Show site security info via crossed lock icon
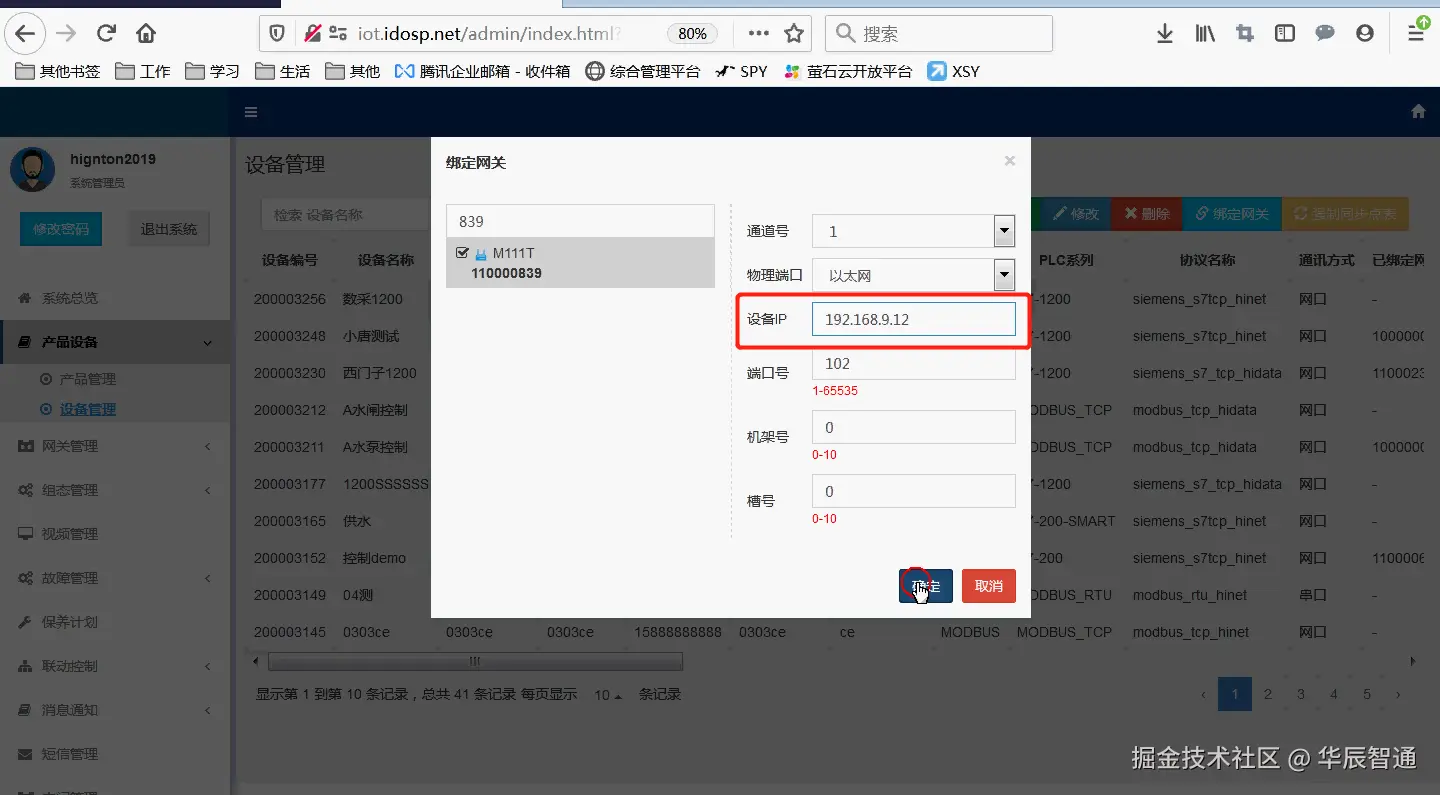The height and width of the screenshot is (795, 1440). pyautogui.click(x=312, y=34)
